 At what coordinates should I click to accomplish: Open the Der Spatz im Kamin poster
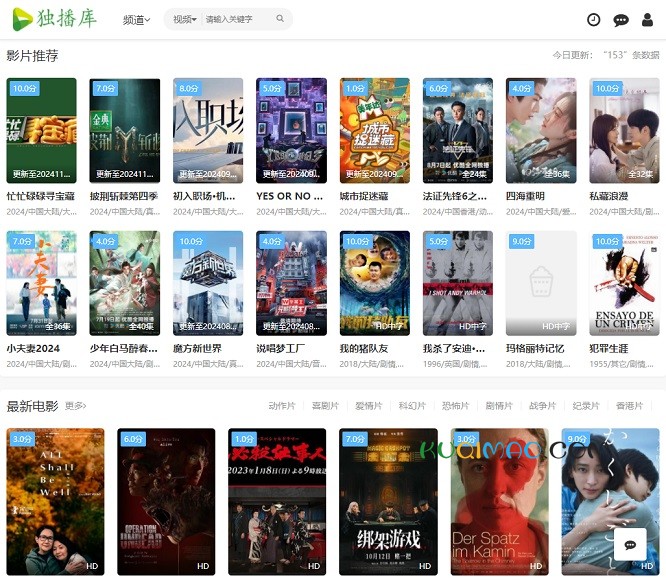500,501
